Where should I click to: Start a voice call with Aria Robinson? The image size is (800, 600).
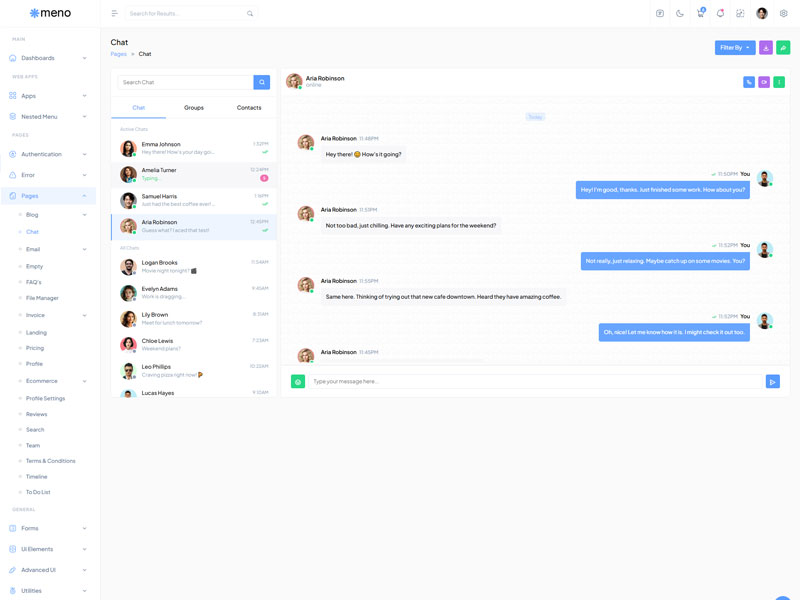[748, 82]
